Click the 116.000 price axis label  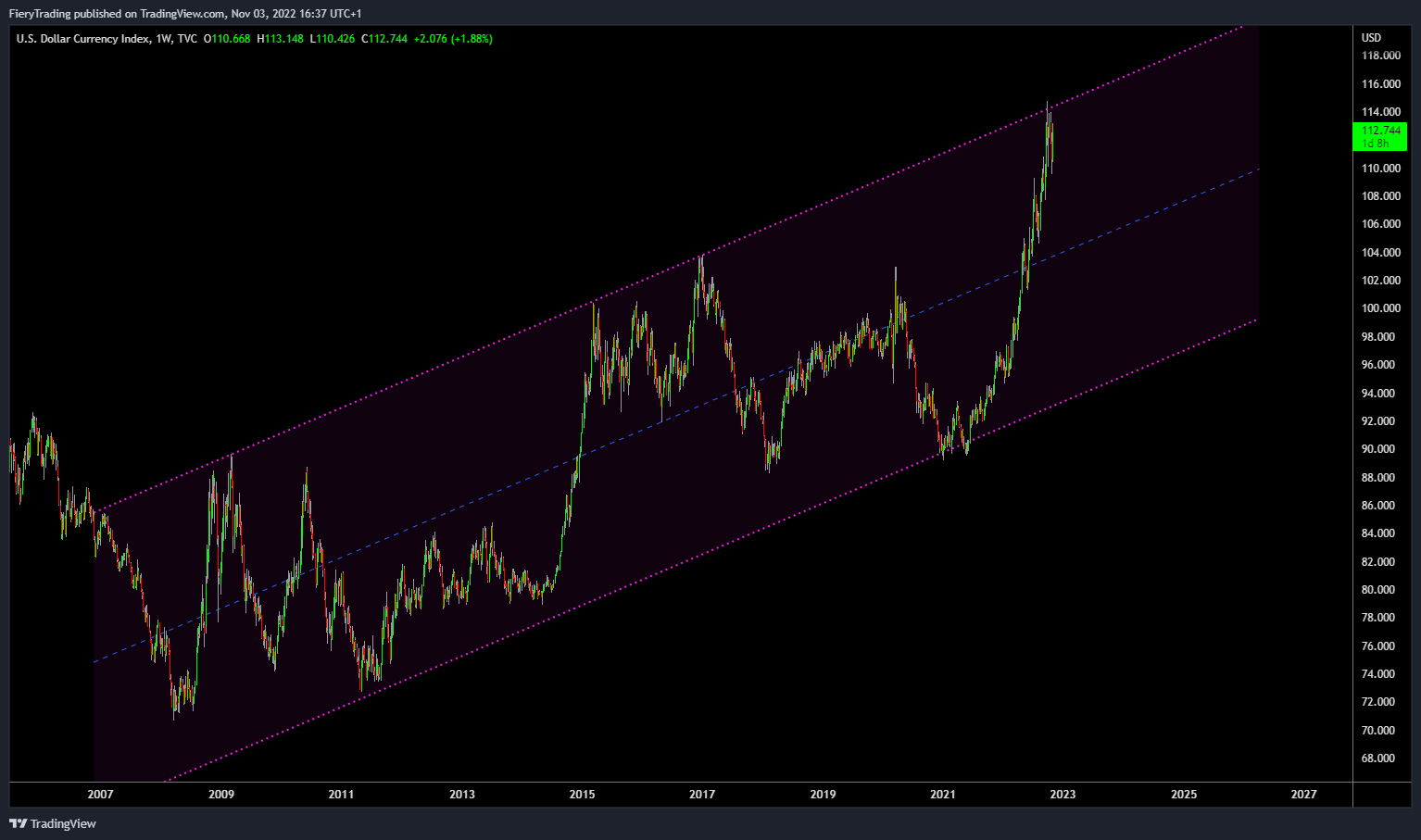pos(1380,84)
